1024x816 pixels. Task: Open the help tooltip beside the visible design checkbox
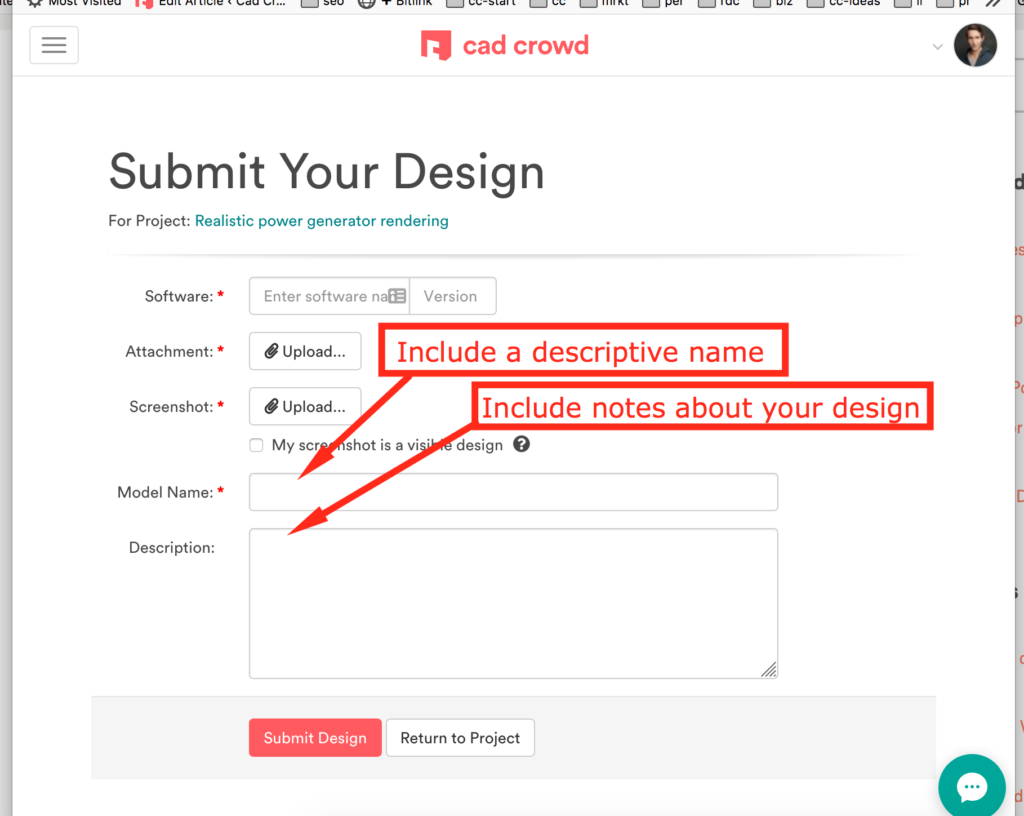pyautogui.click(x=521, y=445)
